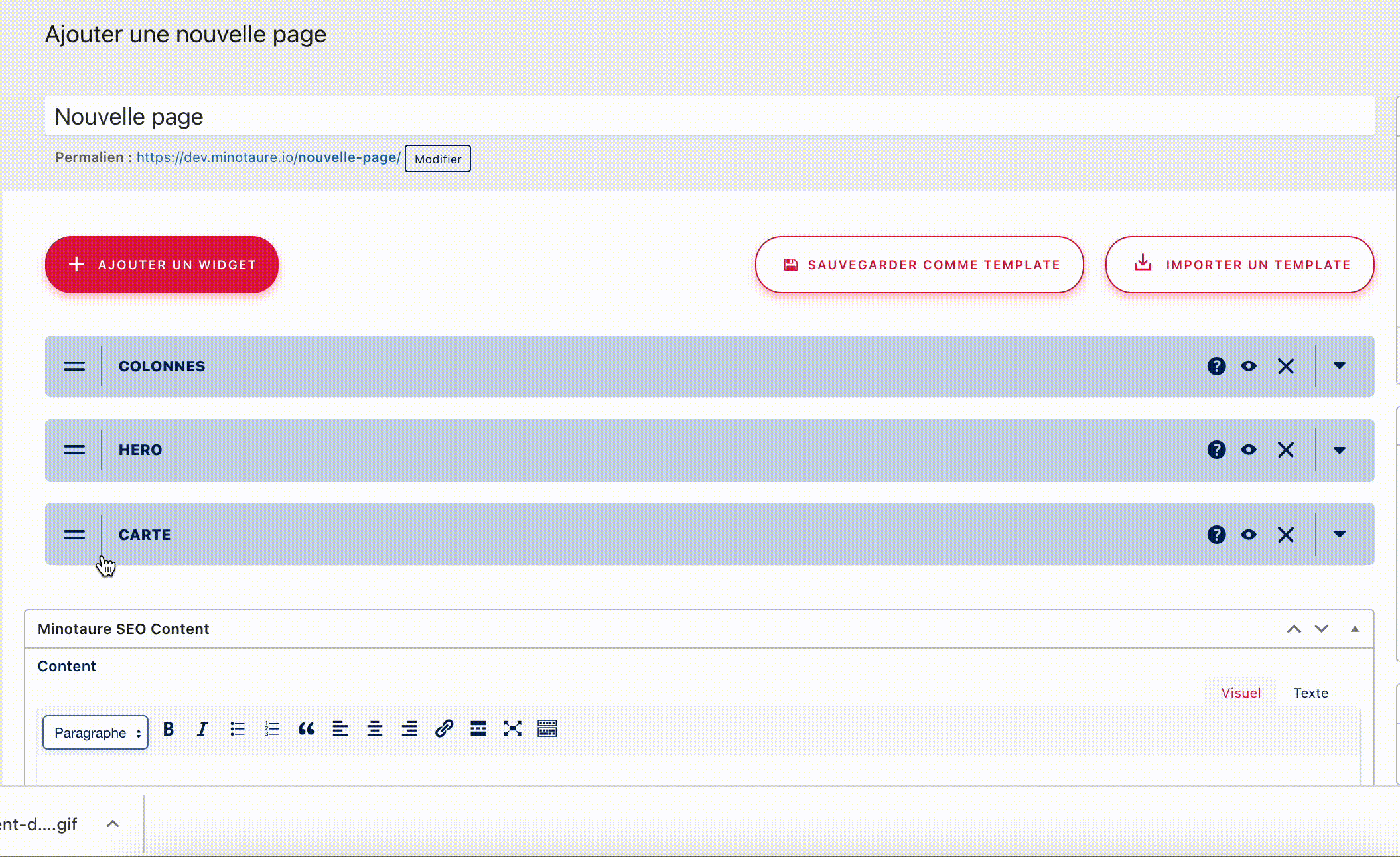This screenshot has height=857, width=1400.
Task: Click the numbered list icon
Action: pos(271,729)
